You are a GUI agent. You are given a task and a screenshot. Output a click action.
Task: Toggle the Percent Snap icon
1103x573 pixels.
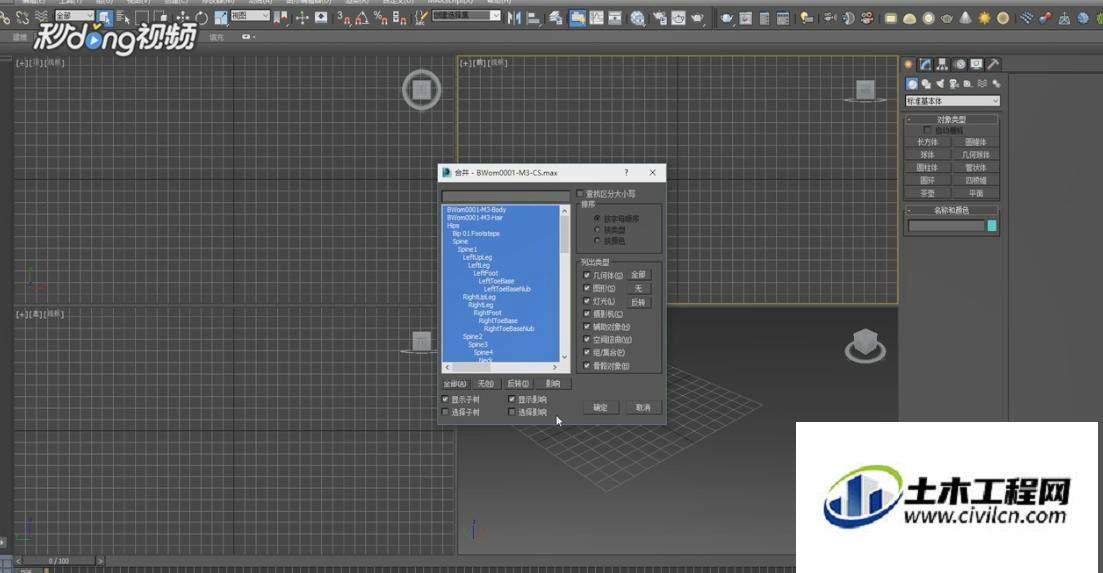click(381, 18)
